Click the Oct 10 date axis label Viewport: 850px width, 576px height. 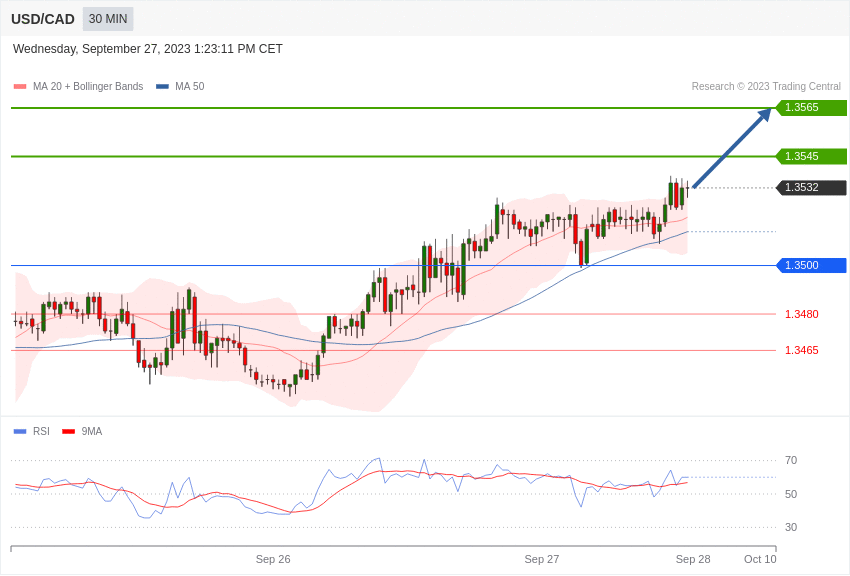pos(760,559)
